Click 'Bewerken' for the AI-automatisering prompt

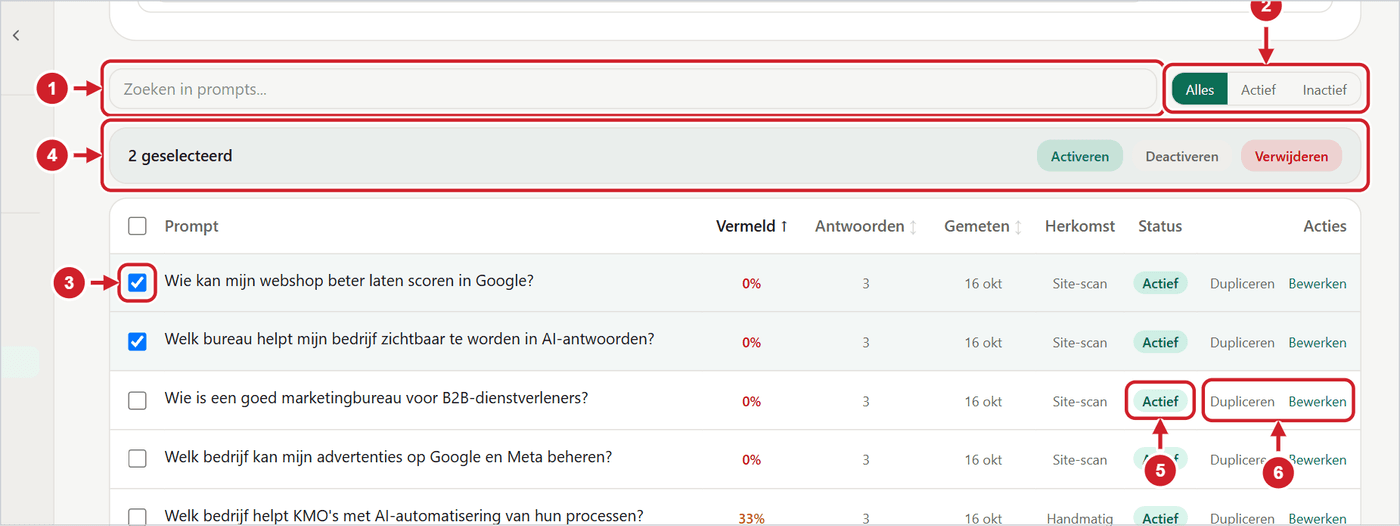(1317, 518)
